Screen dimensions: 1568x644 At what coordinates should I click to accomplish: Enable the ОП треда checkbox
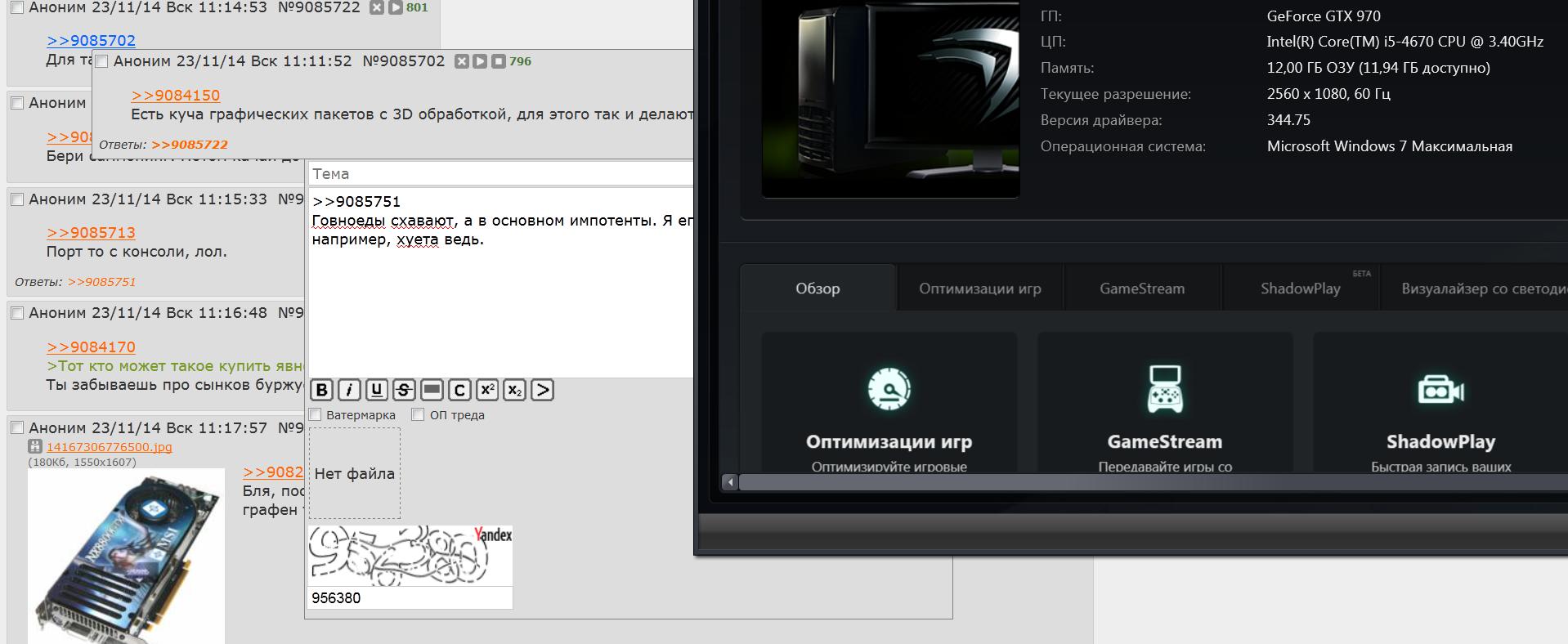click(x=418, y=415)
